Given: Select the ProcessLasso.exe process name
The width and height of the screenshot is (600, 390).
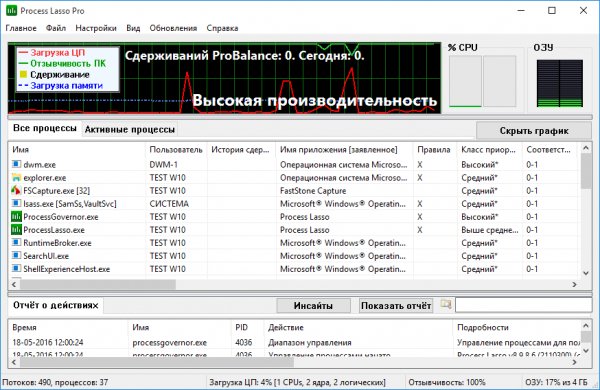Looking at the screenshot, I should click(54, 230).
